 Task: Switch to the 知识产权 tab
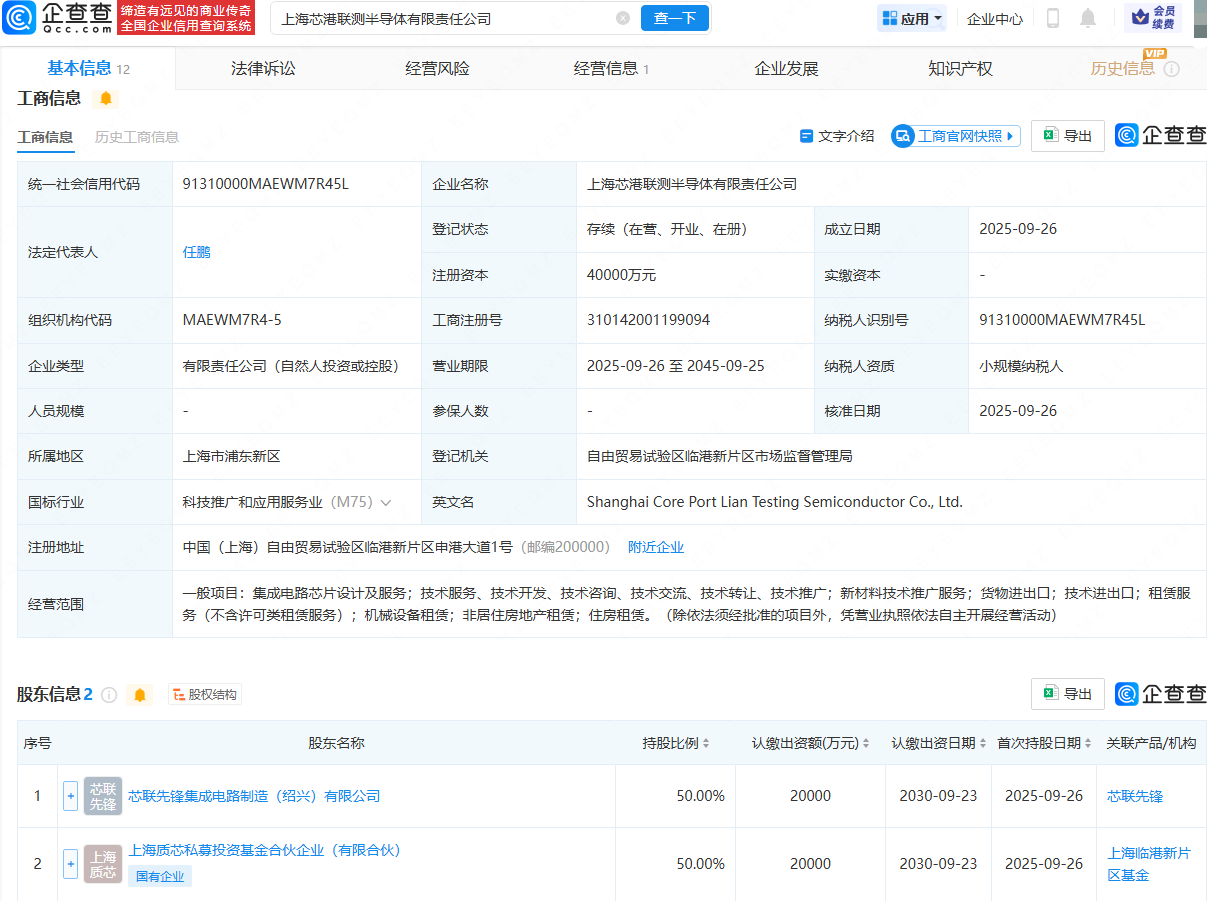pos(960,68)
